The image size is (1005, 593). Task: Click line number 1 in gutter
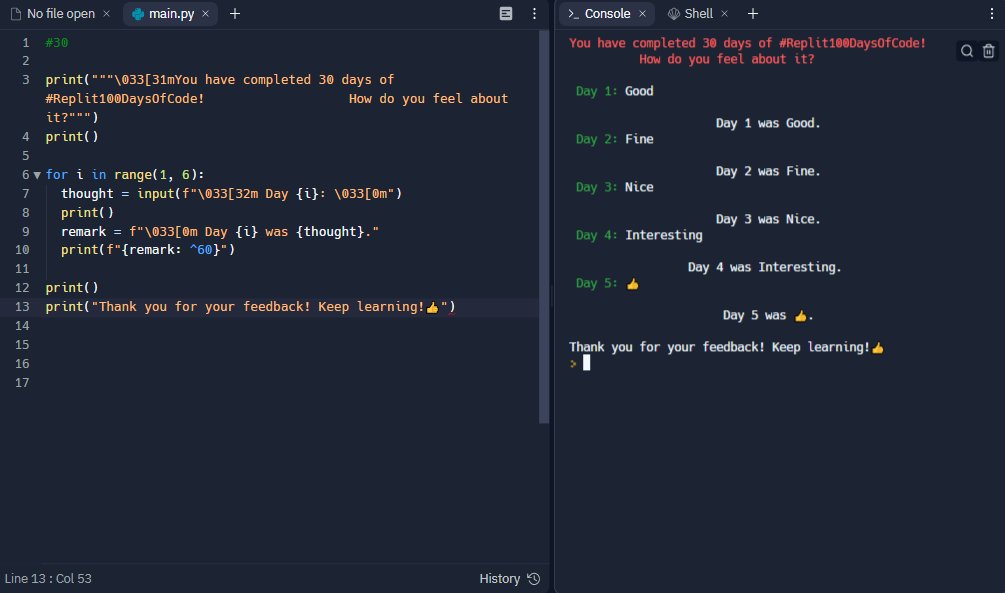coord(26,42)
